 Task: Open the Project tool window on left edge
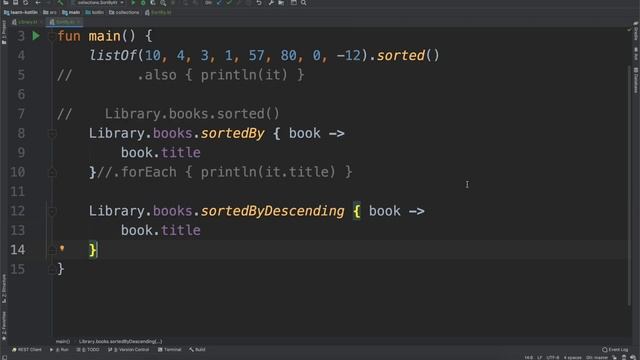pos(4,33)
